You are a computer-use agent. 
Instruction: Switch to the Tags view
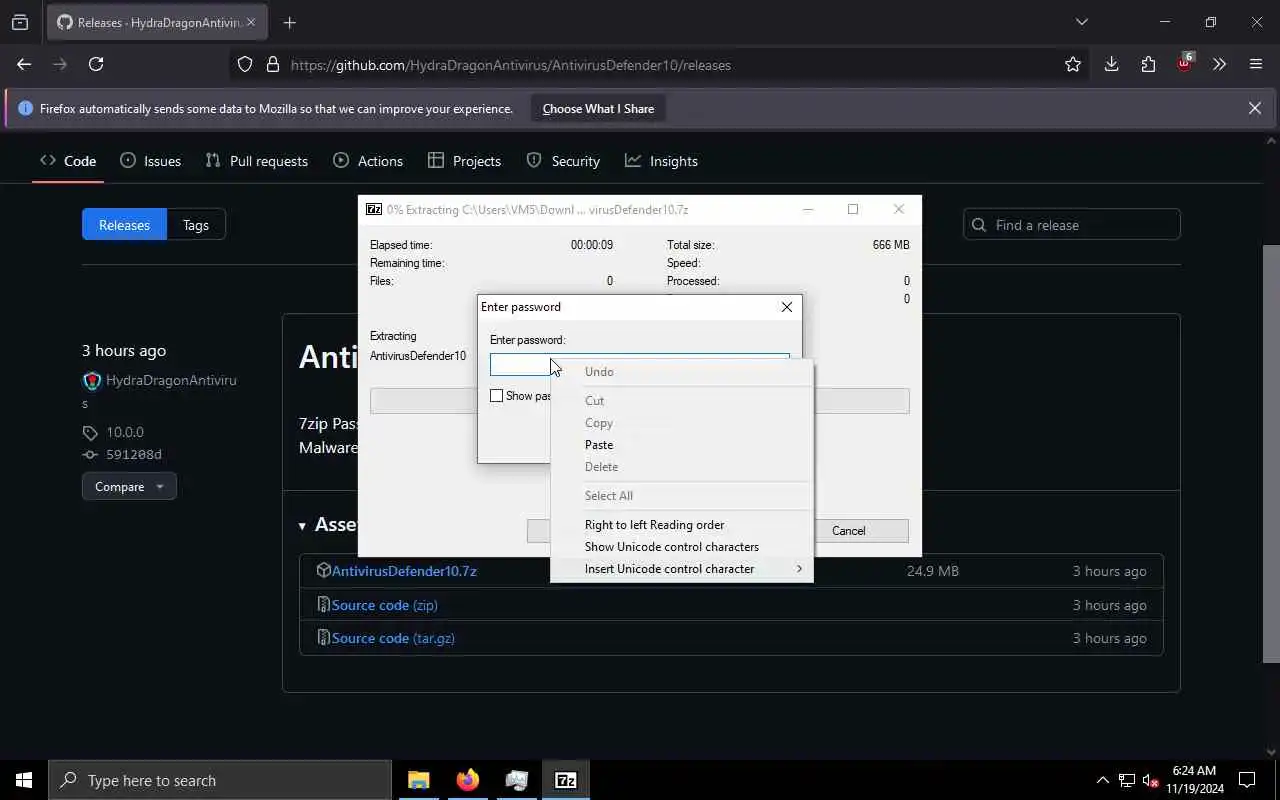196,225
